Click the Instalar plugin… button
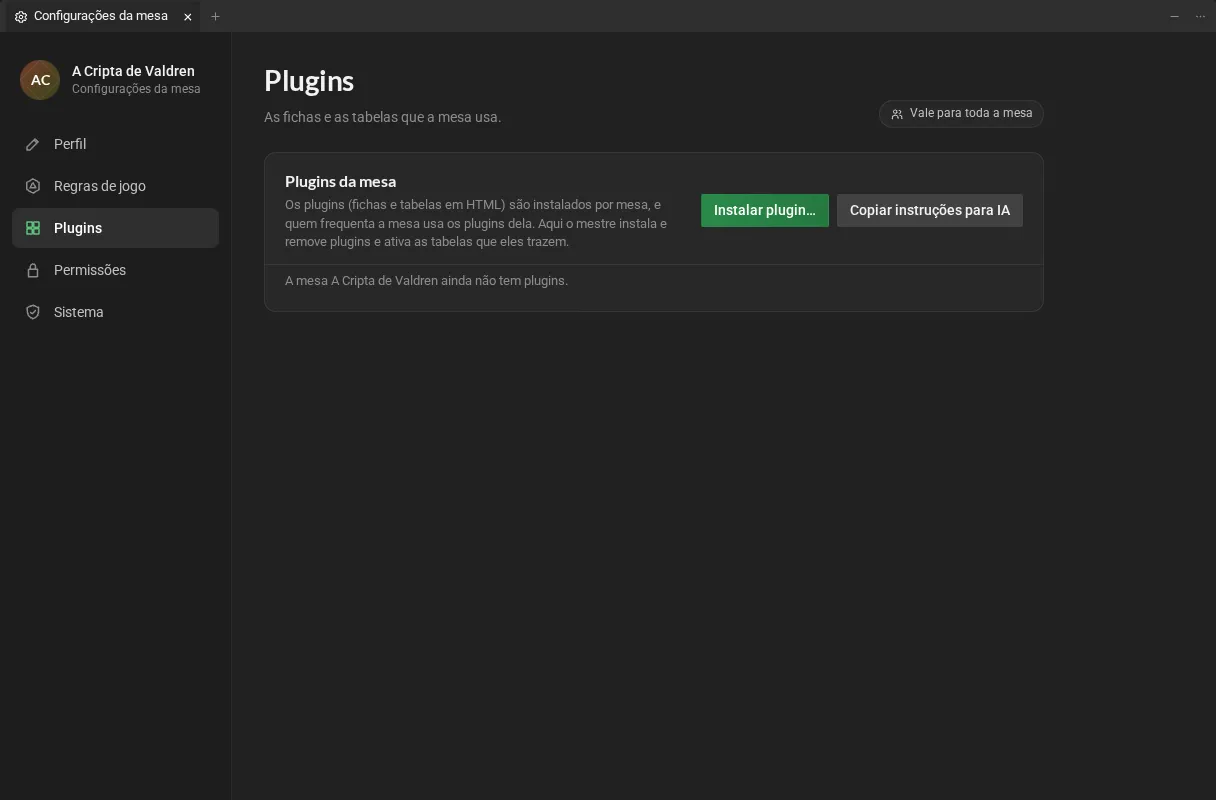The image size is (1216, 800). pos(765,210)
